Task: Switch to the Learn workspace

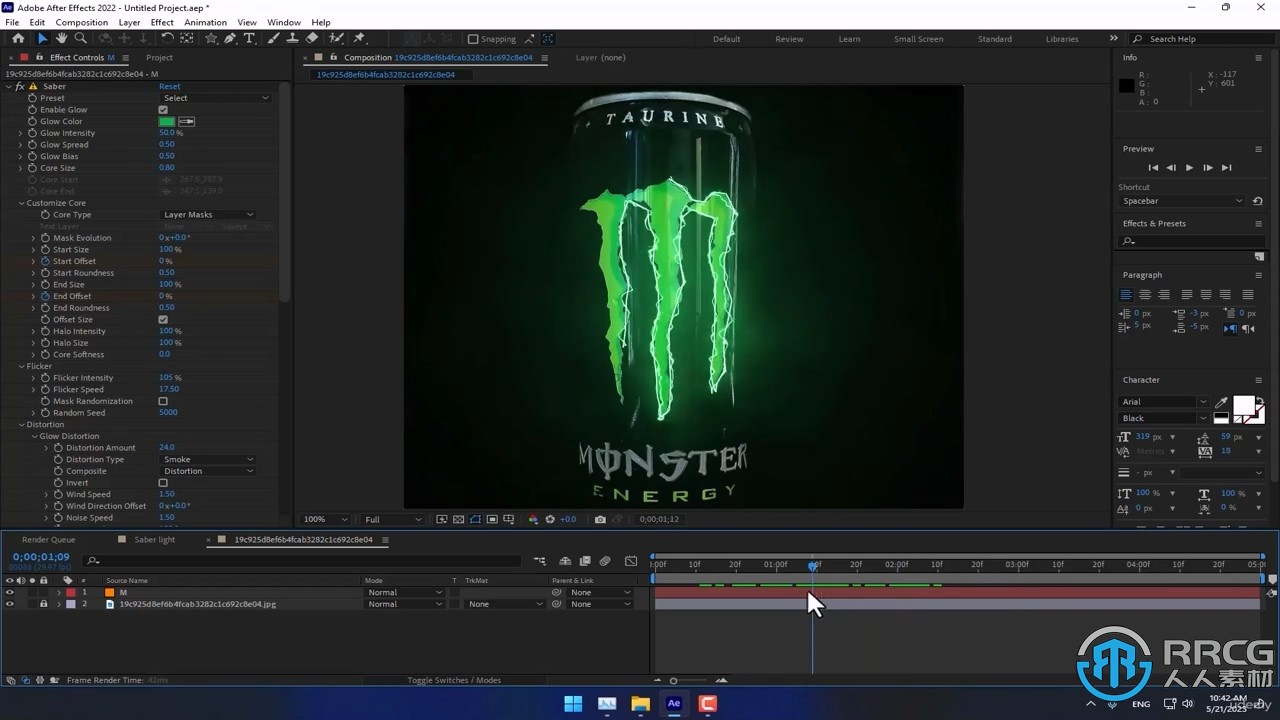Action: coord(849,39)
